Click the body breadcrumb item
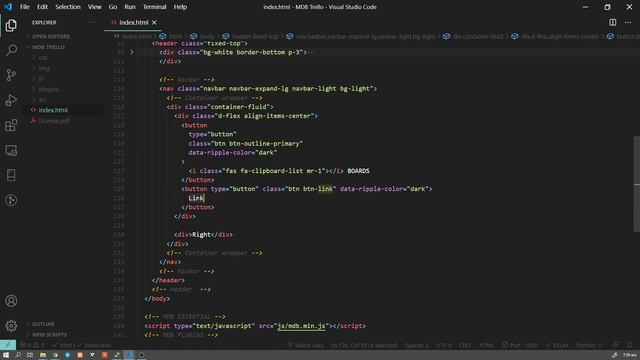The height and width of the screenshot is (360, 640). pos(202,36)
